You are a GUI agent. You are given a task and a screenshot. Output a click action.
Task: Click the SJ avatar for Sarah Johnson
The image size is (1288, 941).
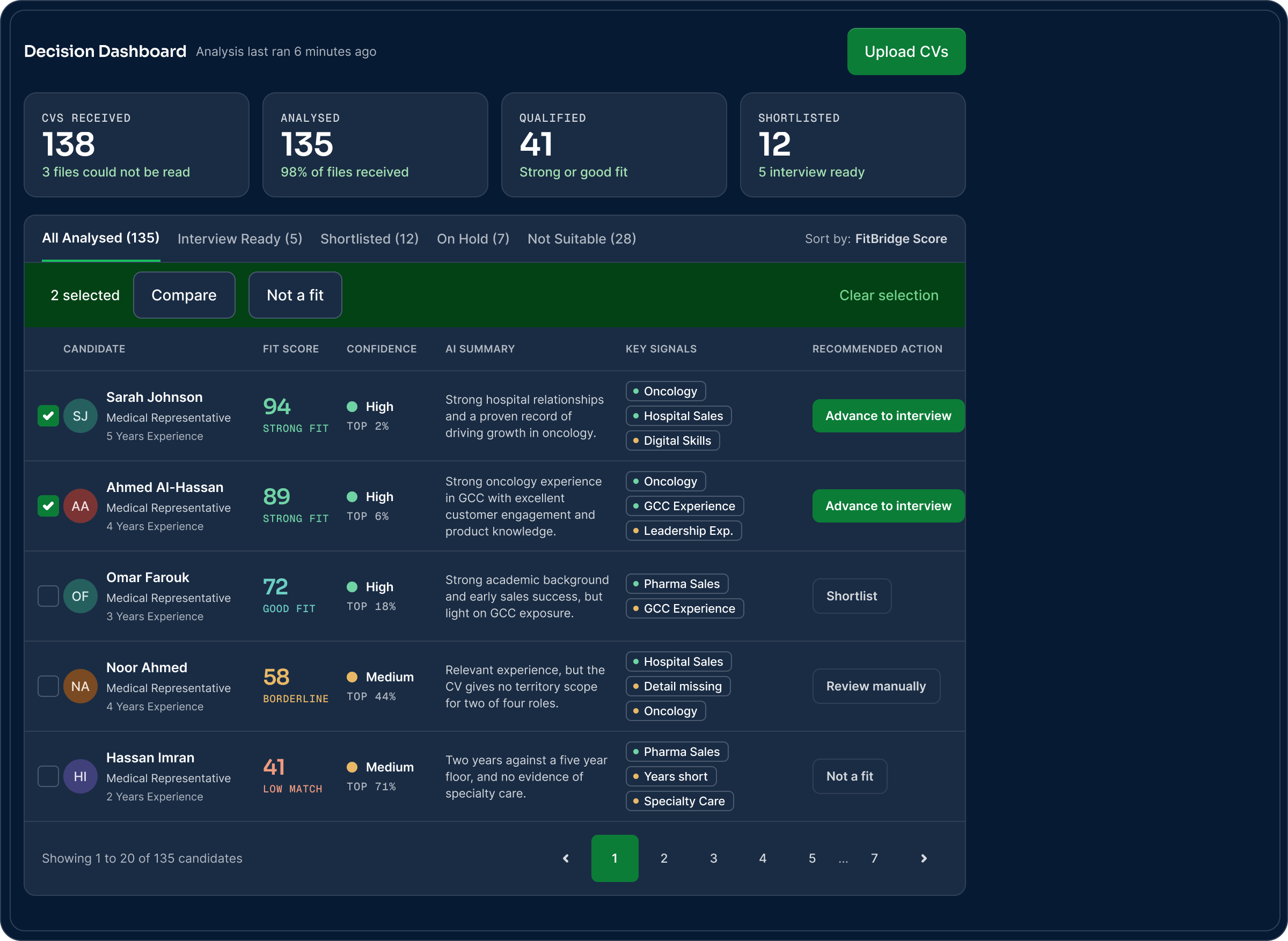point(80,416)
